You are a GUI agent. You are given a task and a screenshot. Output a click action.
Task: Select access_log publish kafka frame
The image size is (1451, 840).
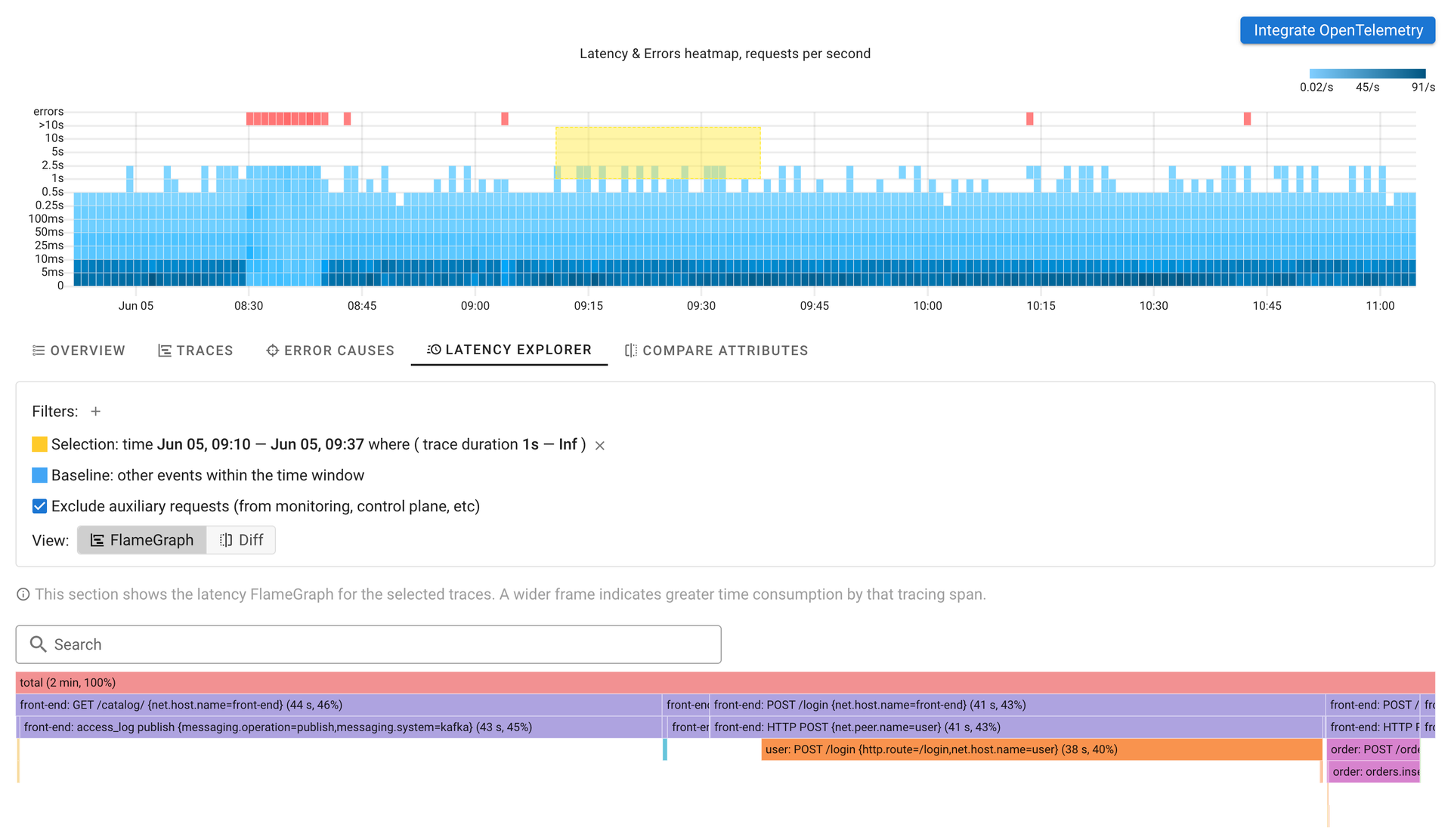click(339, 727)
